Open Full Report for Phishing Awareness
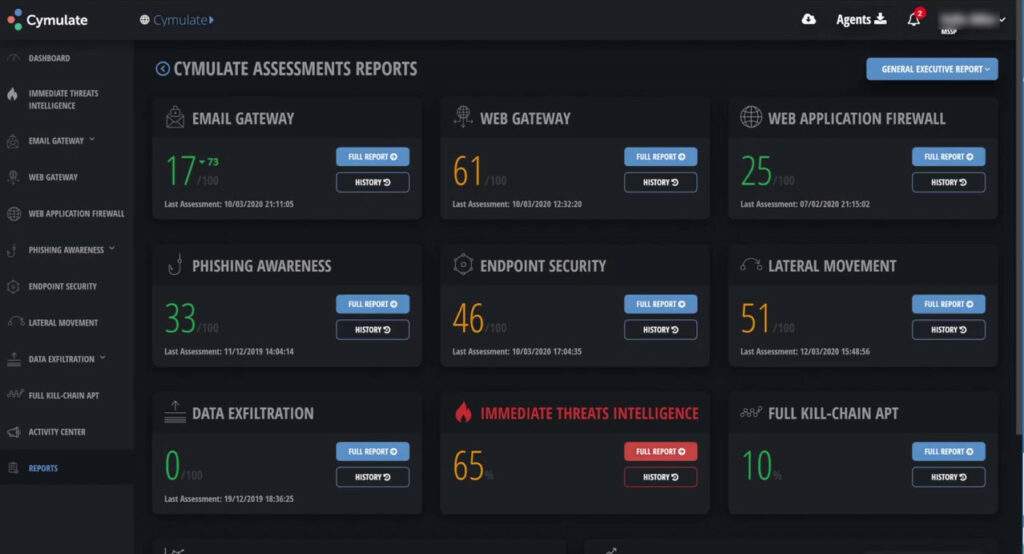The height and width of the screenshot is (554, 1024). 372,304
